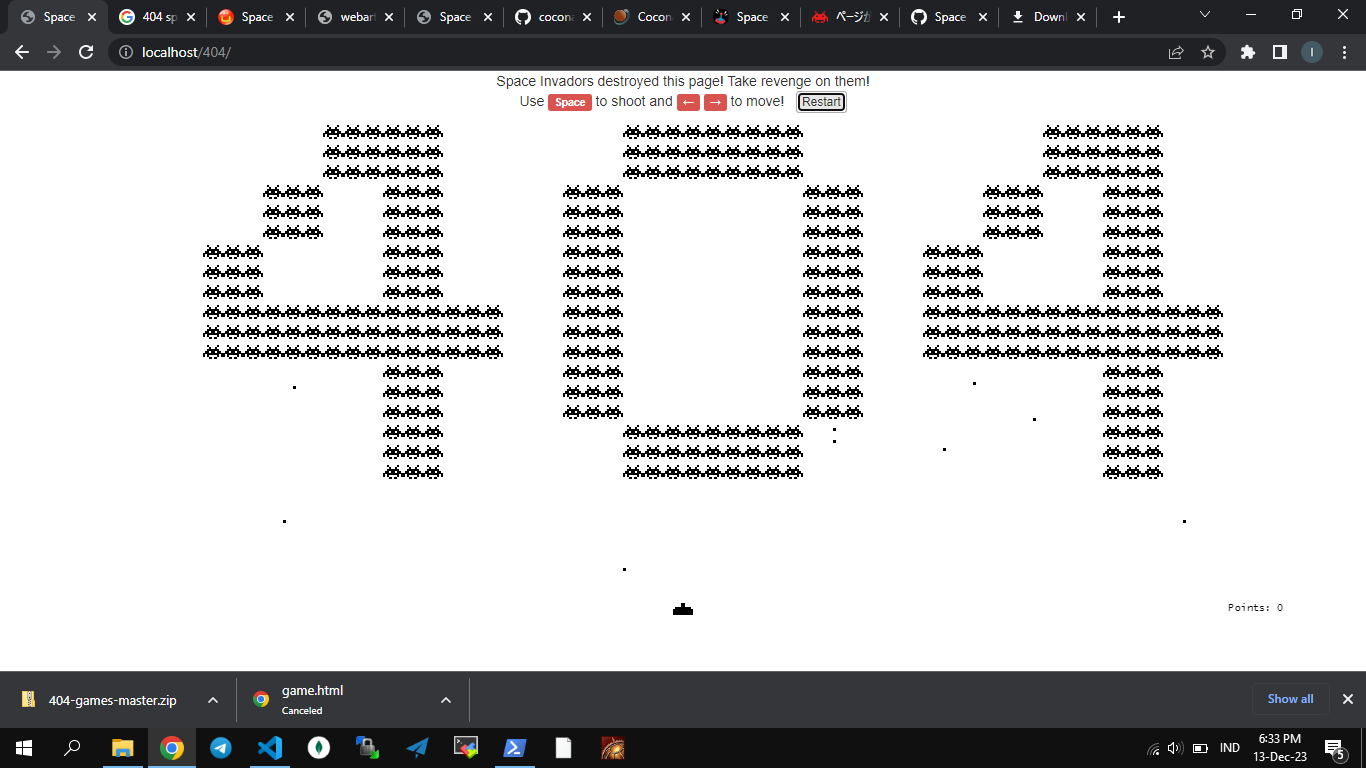Bookmark this page with the star icon
Screen dimensions: 1366x768
(x=1208, y=52)
